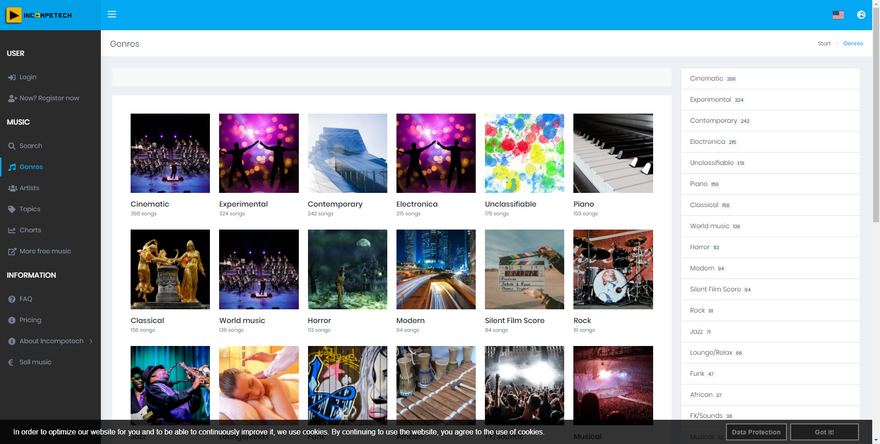Open the Charts graph icon
This screenshot has width=880, height=444.
tap(12, 230)
